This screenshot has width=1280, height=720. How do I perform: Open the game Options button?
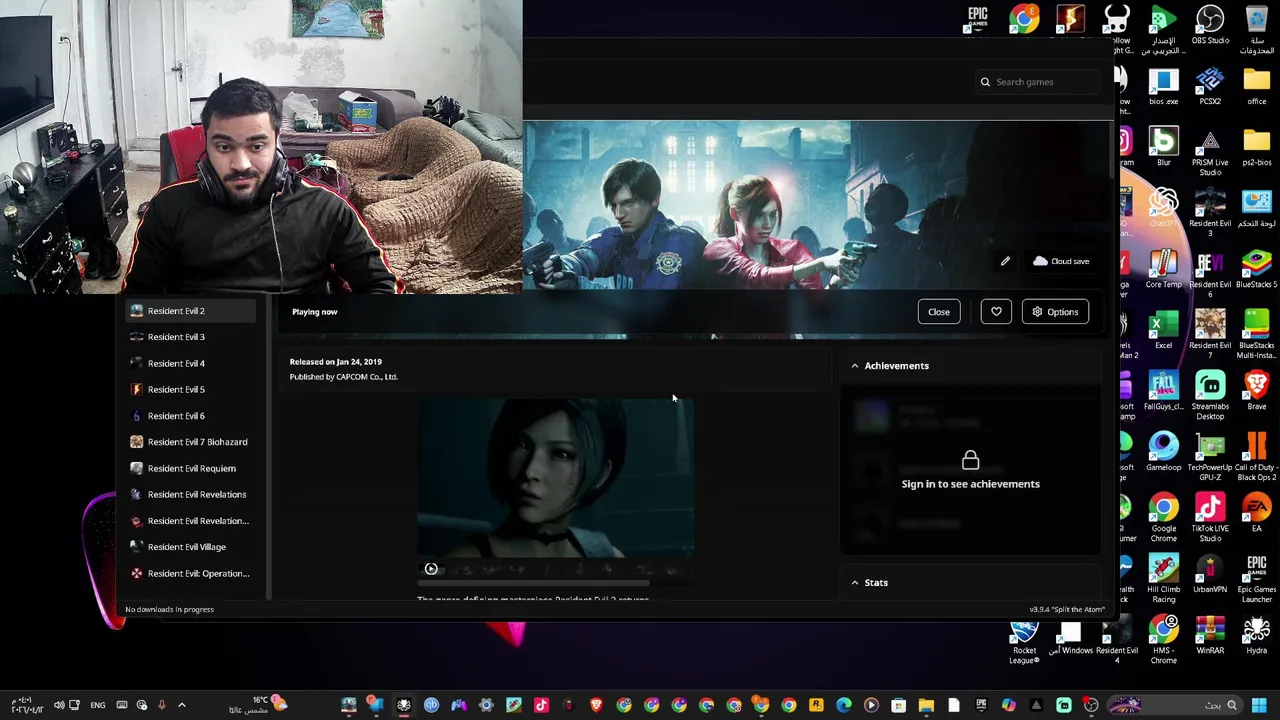point(1055,312)
